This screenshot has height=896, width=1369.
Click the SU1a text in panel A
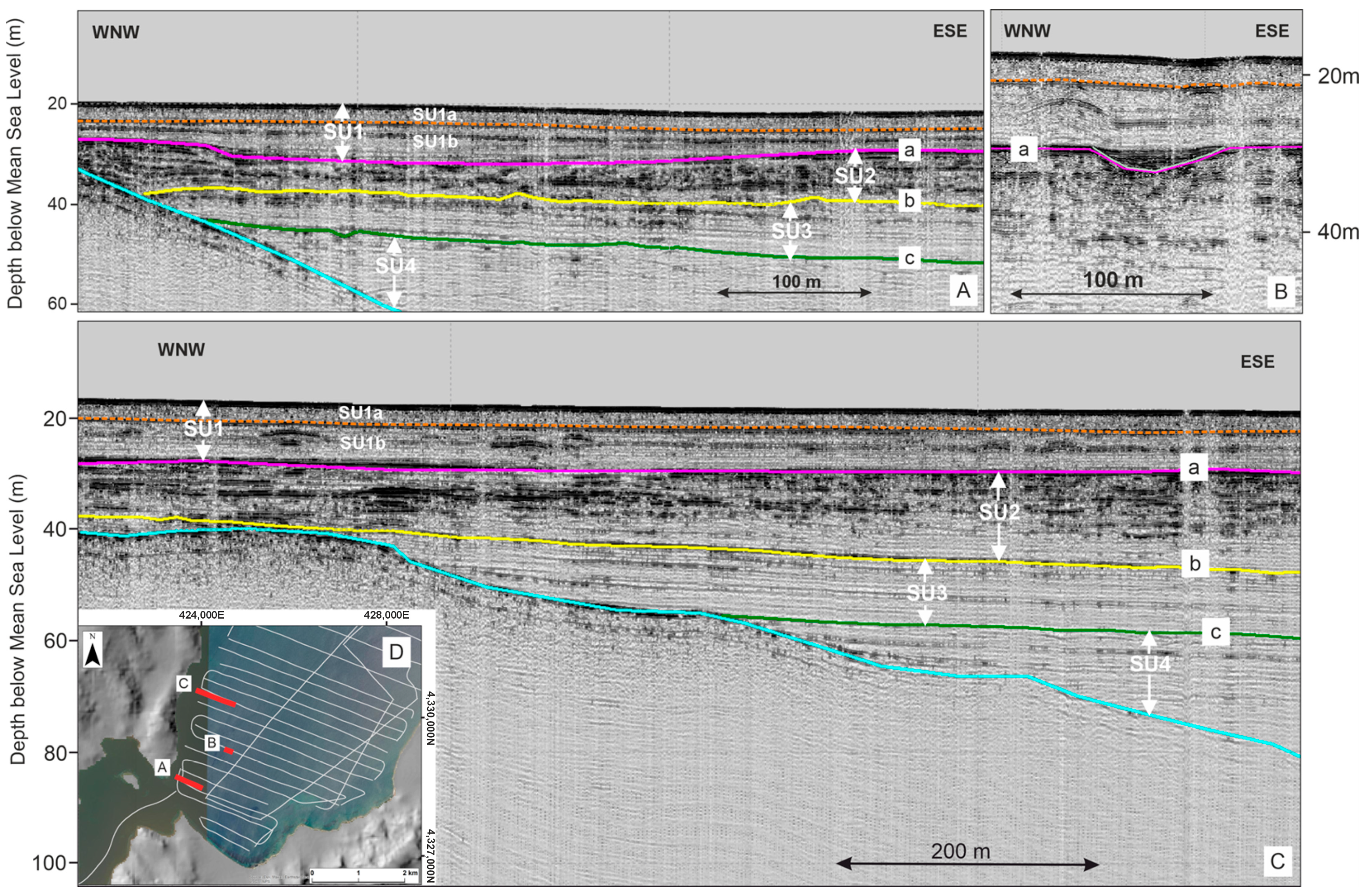[x=434, y=115]
